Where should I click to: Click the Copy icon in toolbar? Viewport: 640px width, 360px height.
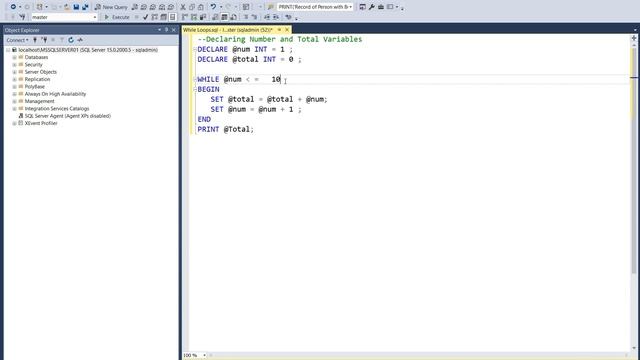tap(192, 7)
